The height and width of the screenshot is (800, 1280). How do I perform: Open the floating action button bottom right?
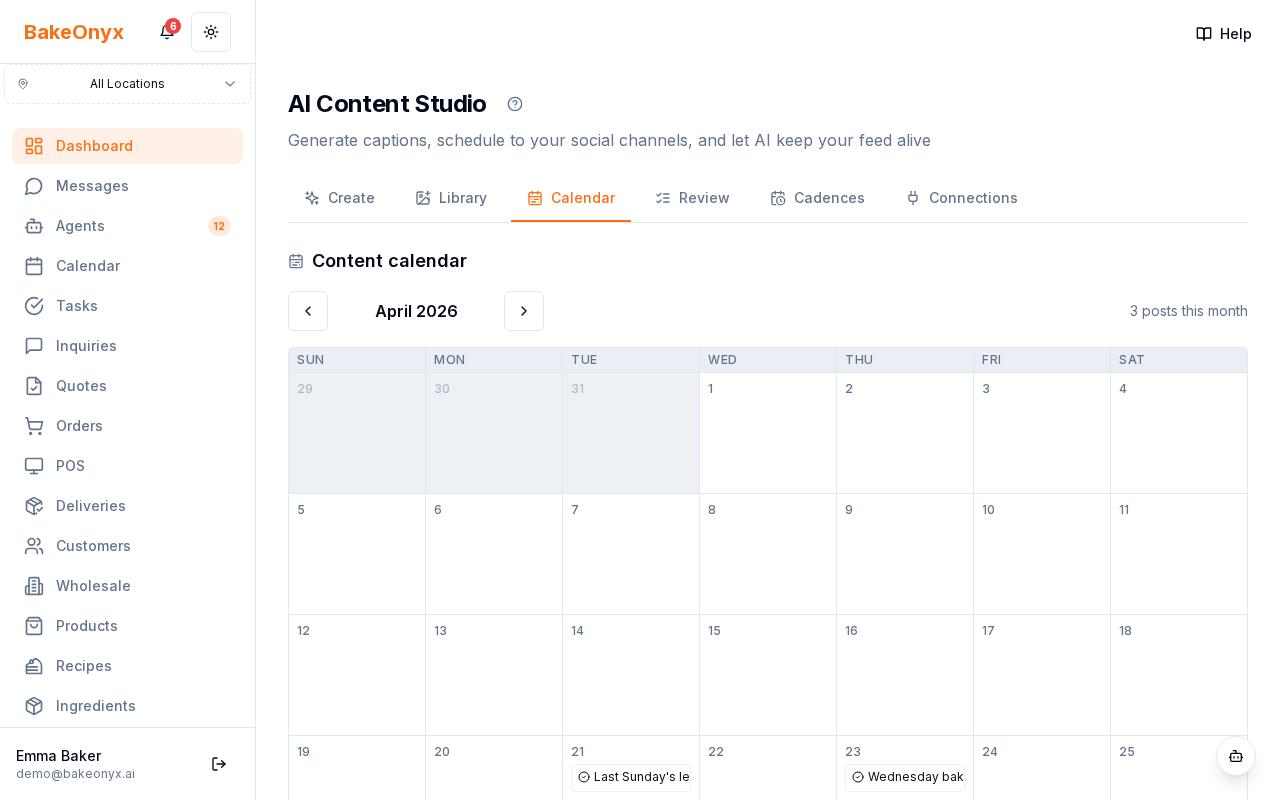click(1236, 756)
